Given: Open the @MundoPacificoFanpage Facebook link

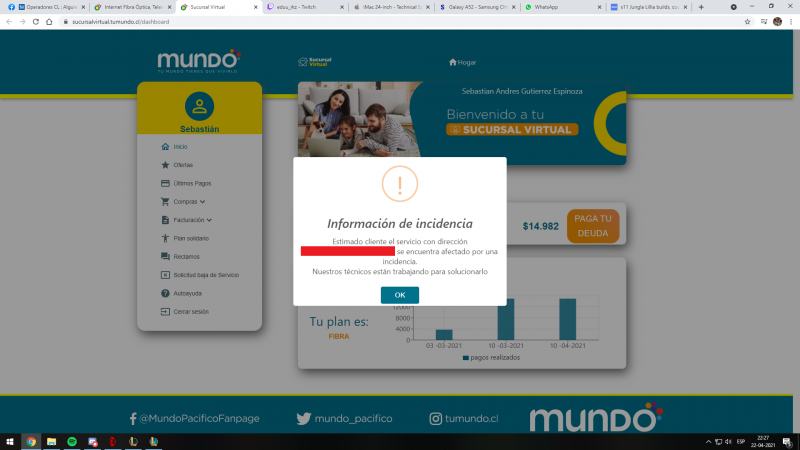Looking at the screenshot, I should tap(194, 418).
